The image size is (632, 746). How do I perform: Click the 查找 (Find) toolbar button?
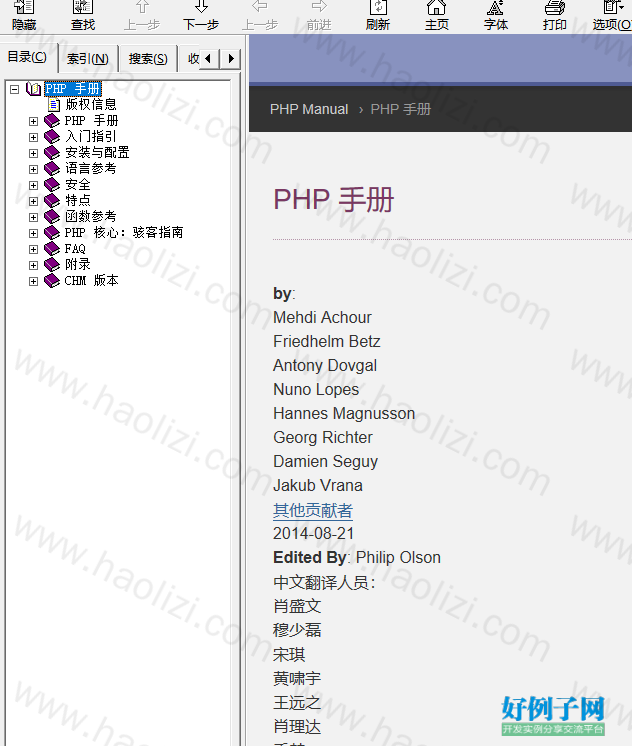pos(83,15)
